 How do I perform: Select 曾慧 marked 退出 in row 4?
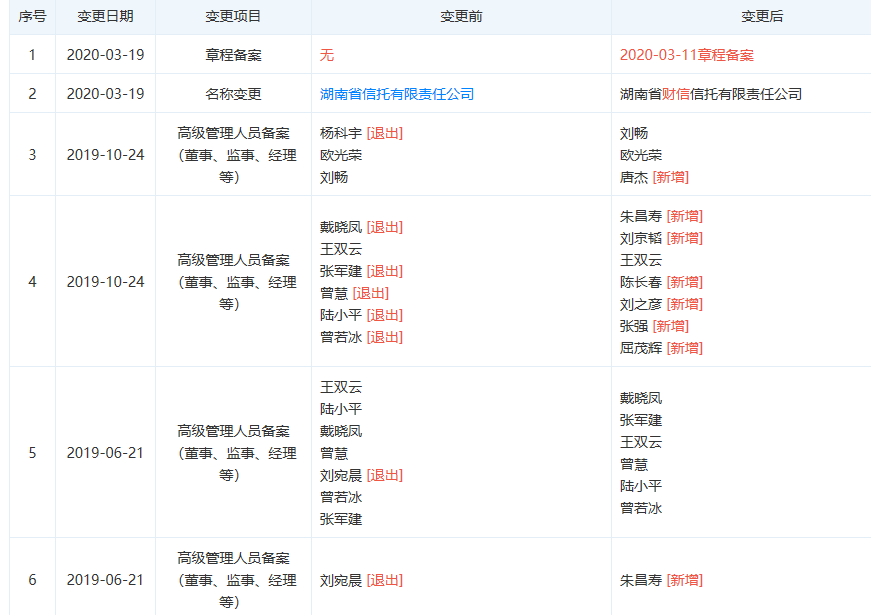pos(334,293)
